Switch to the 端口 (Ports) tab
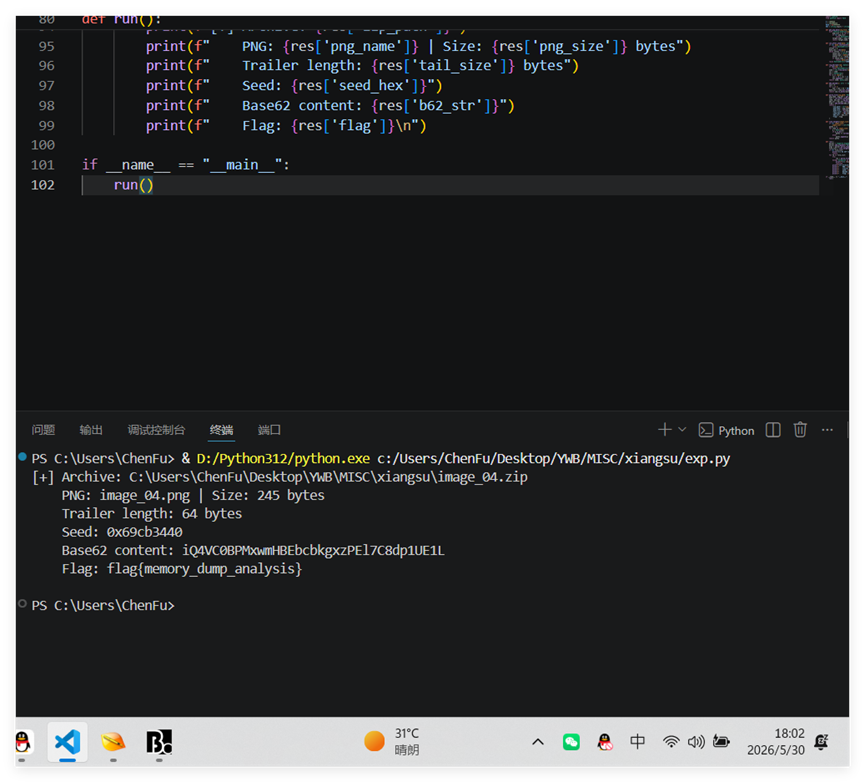This screenshot has height=782, width=865. (x=269, y=430)
